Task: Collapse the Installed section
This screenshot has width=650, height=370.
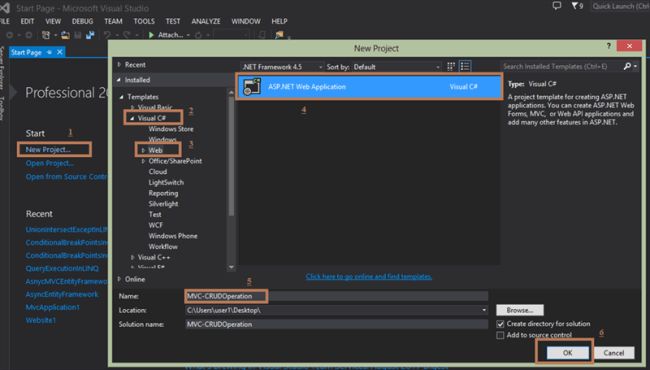Action: tap(119, 80)
